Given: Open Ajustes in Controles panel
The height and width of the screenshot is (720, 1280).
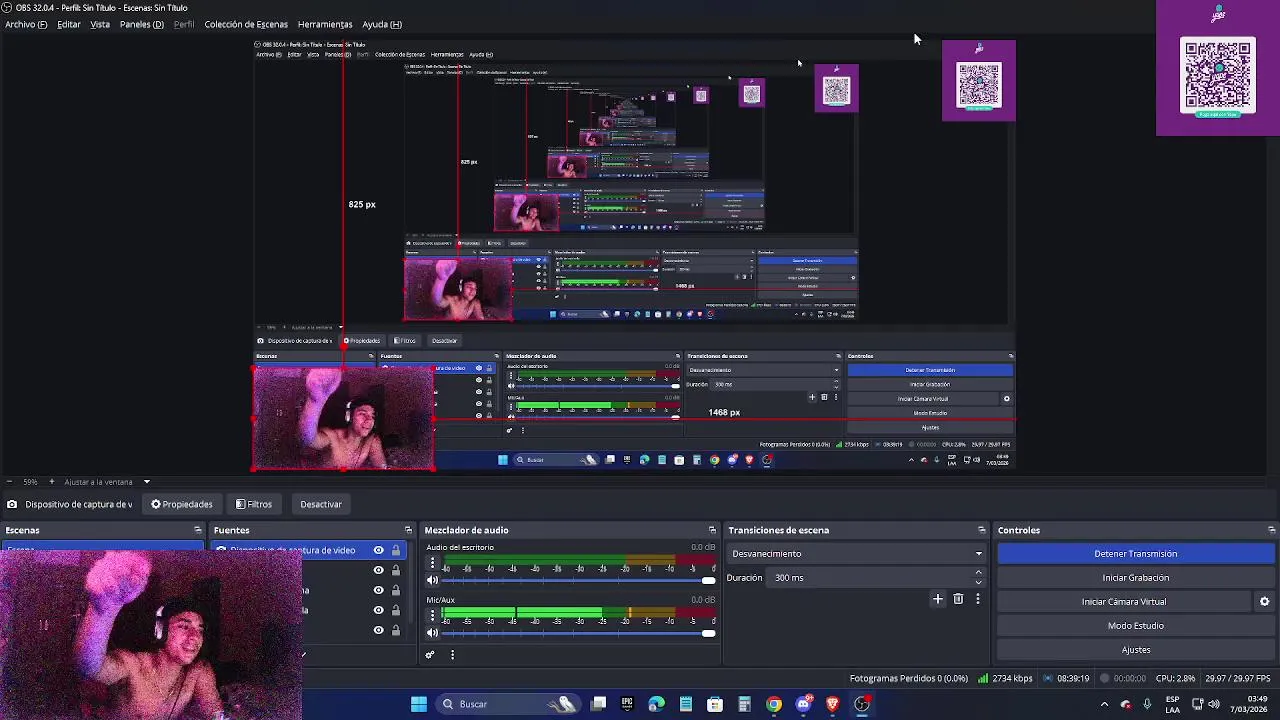Looking at the screenshot, I should 1135,650.
